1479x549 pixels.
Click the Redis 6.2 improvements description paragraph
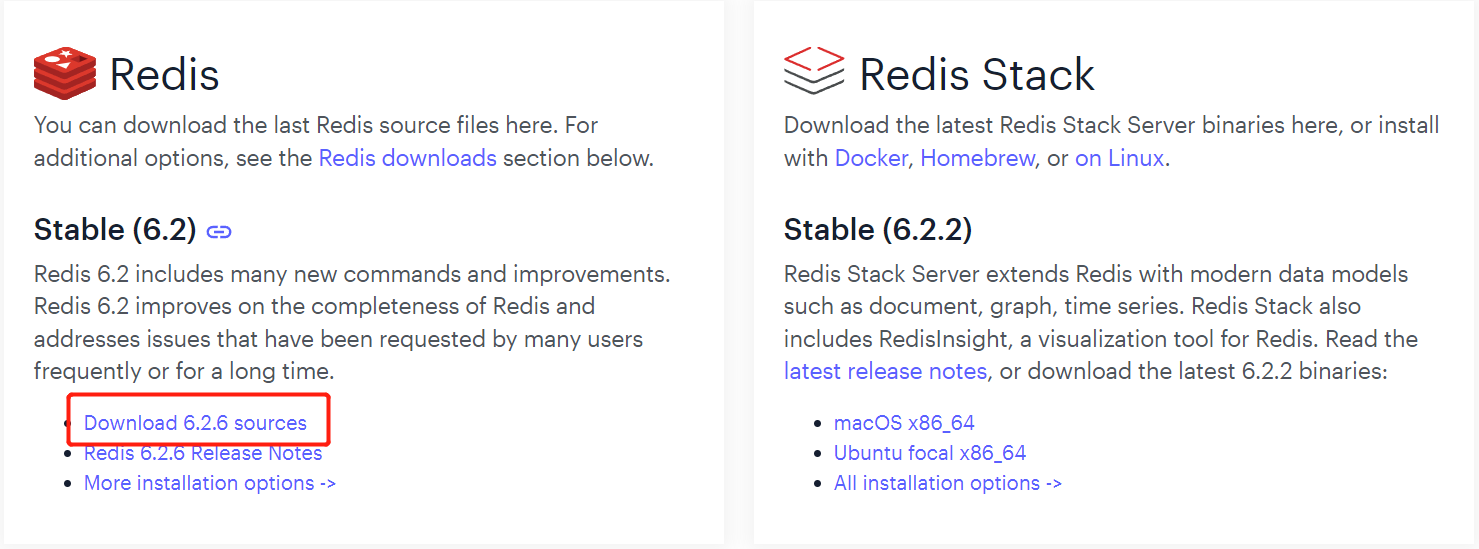point(352,322)
